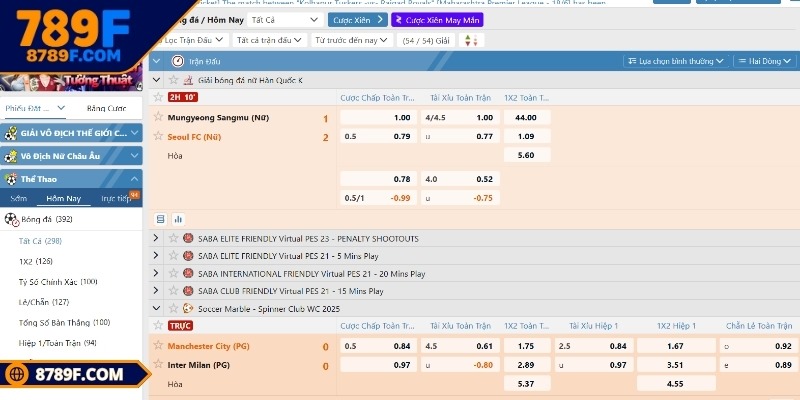
Task: Select 1X2 (126) bet type
Action: click(x=36, y=261)
